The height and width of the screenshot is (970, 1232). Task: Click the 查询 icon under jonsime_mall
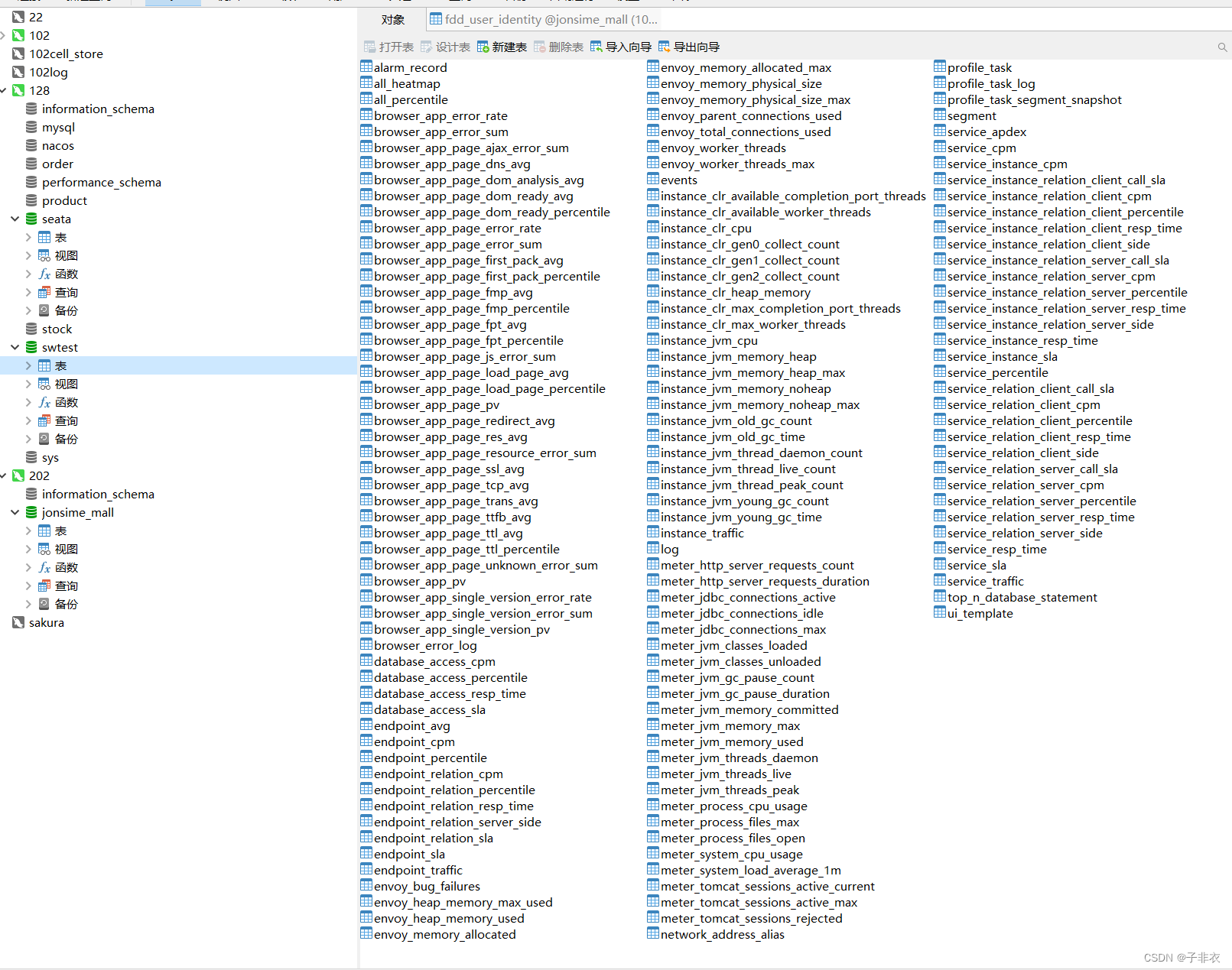[x=44, y=586]
